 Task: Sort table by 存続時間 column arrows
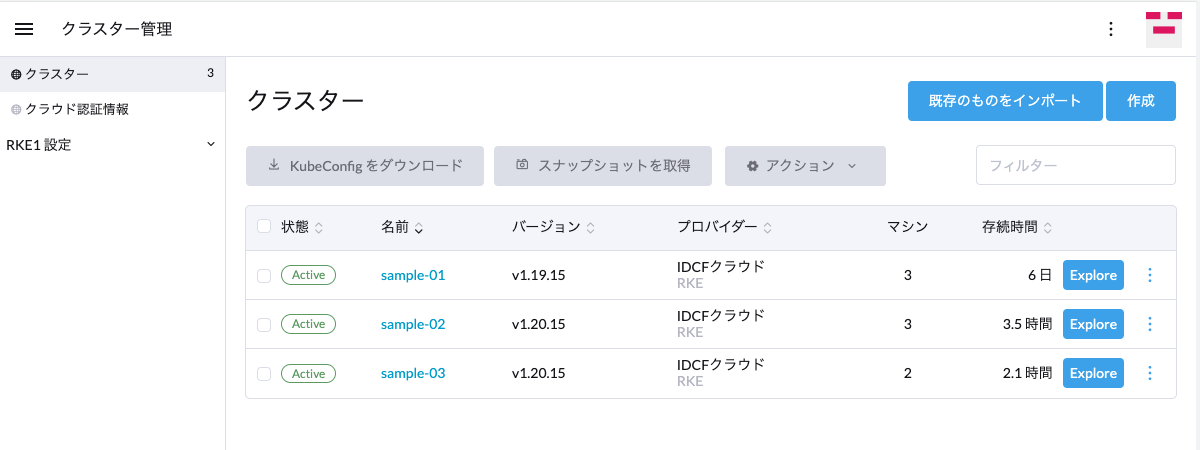tap(1048, 228)
